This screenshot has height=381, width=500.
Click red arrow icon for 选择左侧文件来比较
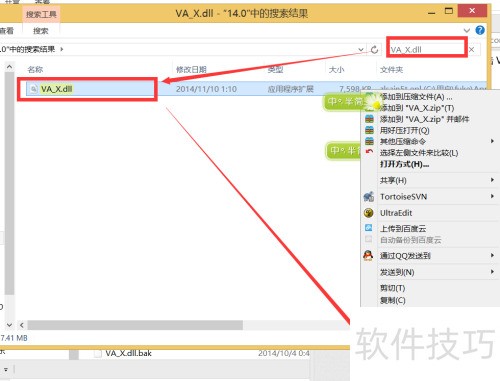[x=369, y=152]
